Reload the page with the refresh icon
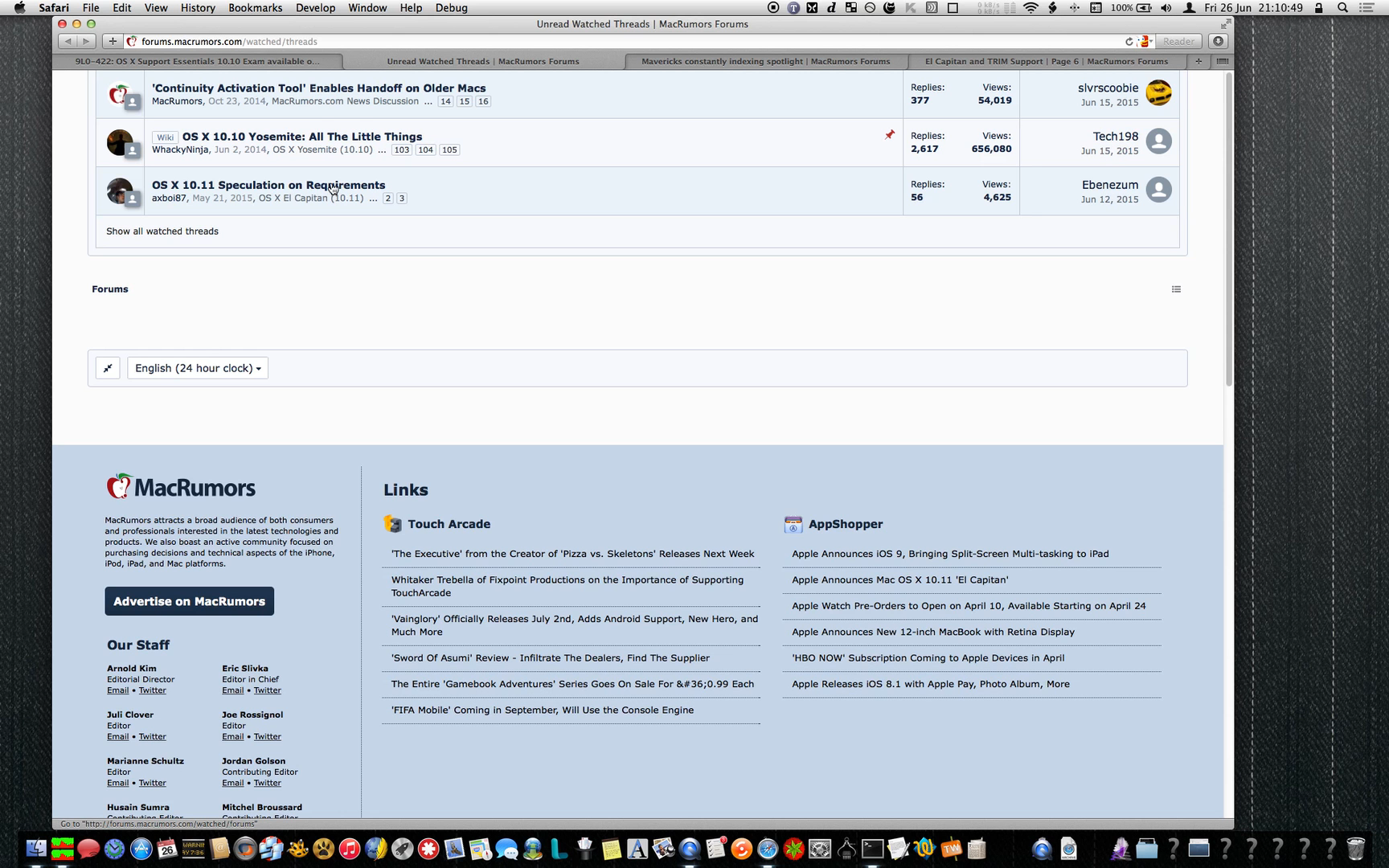 1129,42
